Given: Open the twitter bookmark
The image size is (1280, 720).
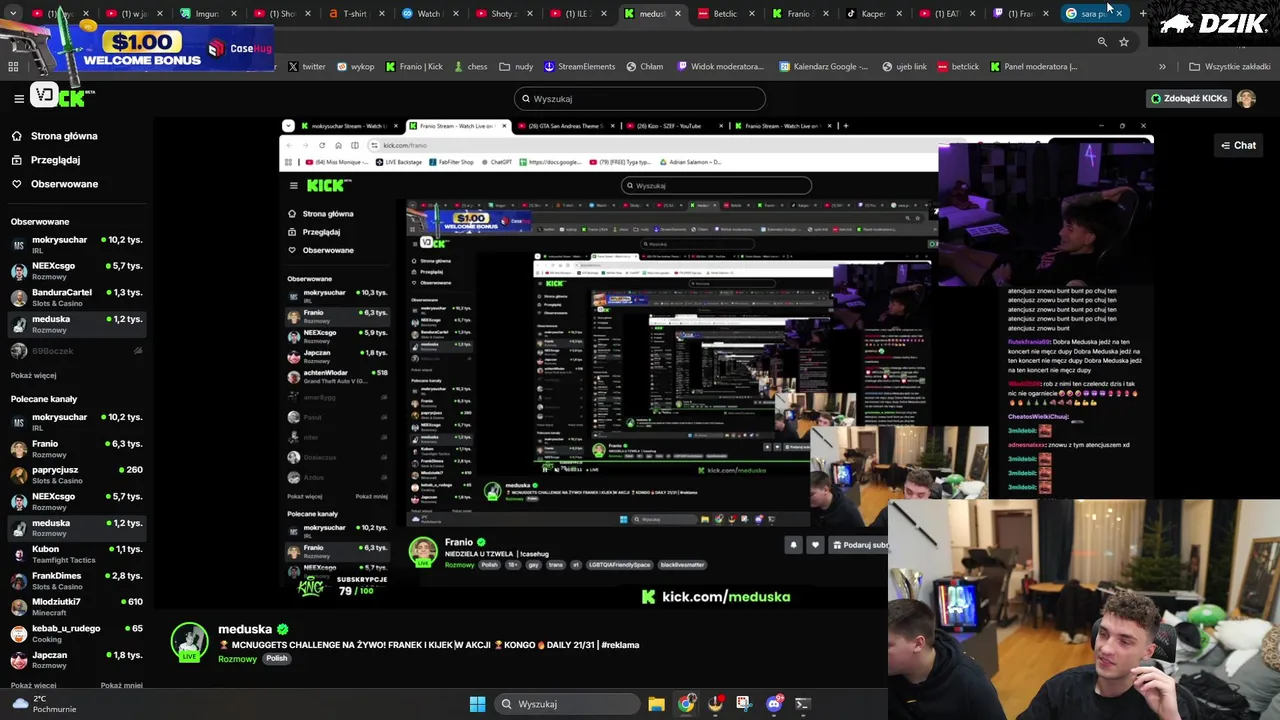Looking at the screenshot, I should [306, 66].
